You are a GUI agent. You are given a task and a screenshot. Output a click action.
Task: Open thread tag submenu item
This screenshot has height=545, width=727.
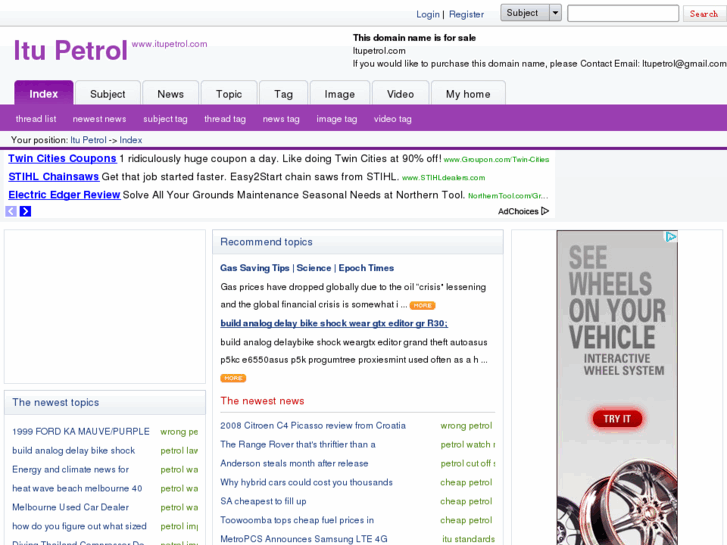click(225, 119)
